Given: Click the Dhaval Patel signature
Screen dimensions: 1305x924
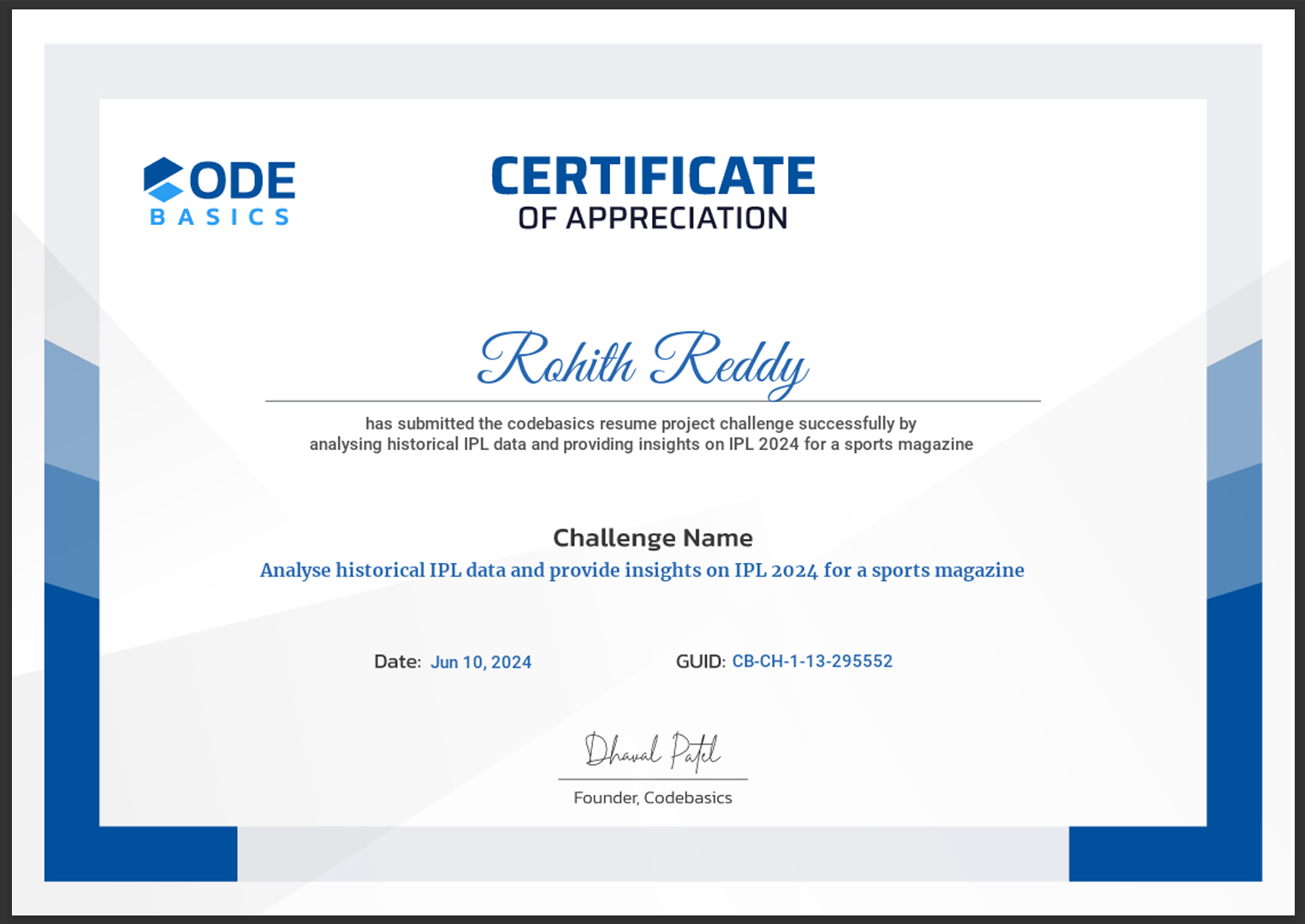Looking at the screenshot, I should click(x=652, y=751).
